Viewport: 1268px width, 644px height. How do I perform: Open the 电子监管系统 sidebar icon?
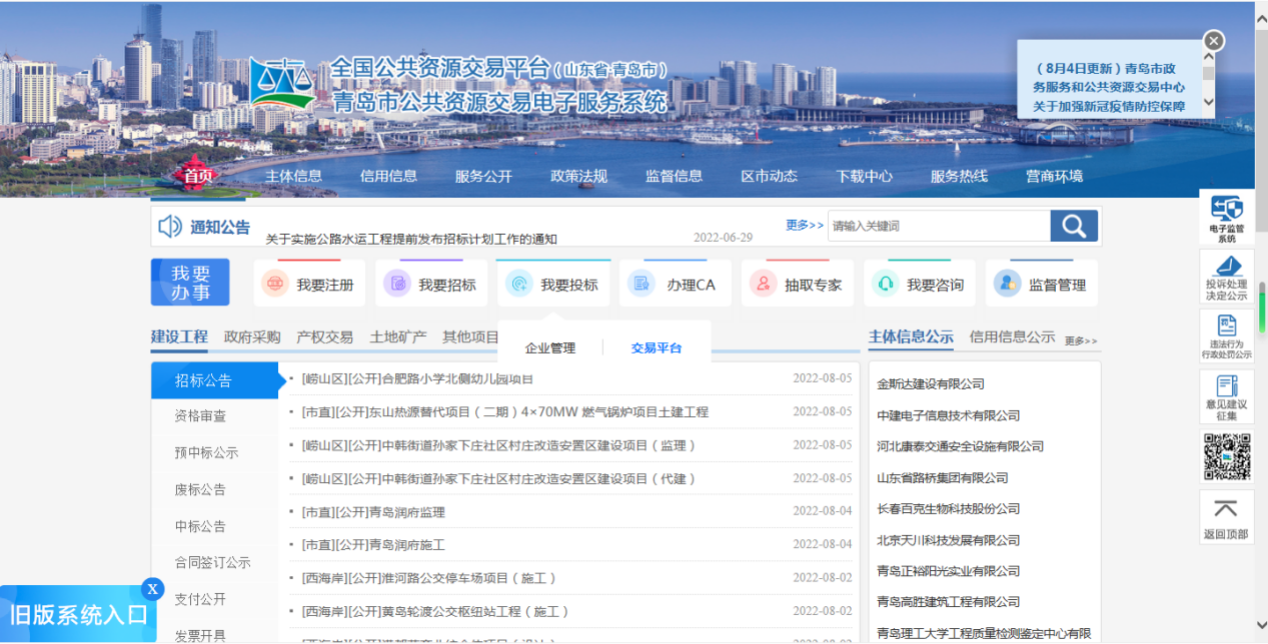tap(1227, 219)
